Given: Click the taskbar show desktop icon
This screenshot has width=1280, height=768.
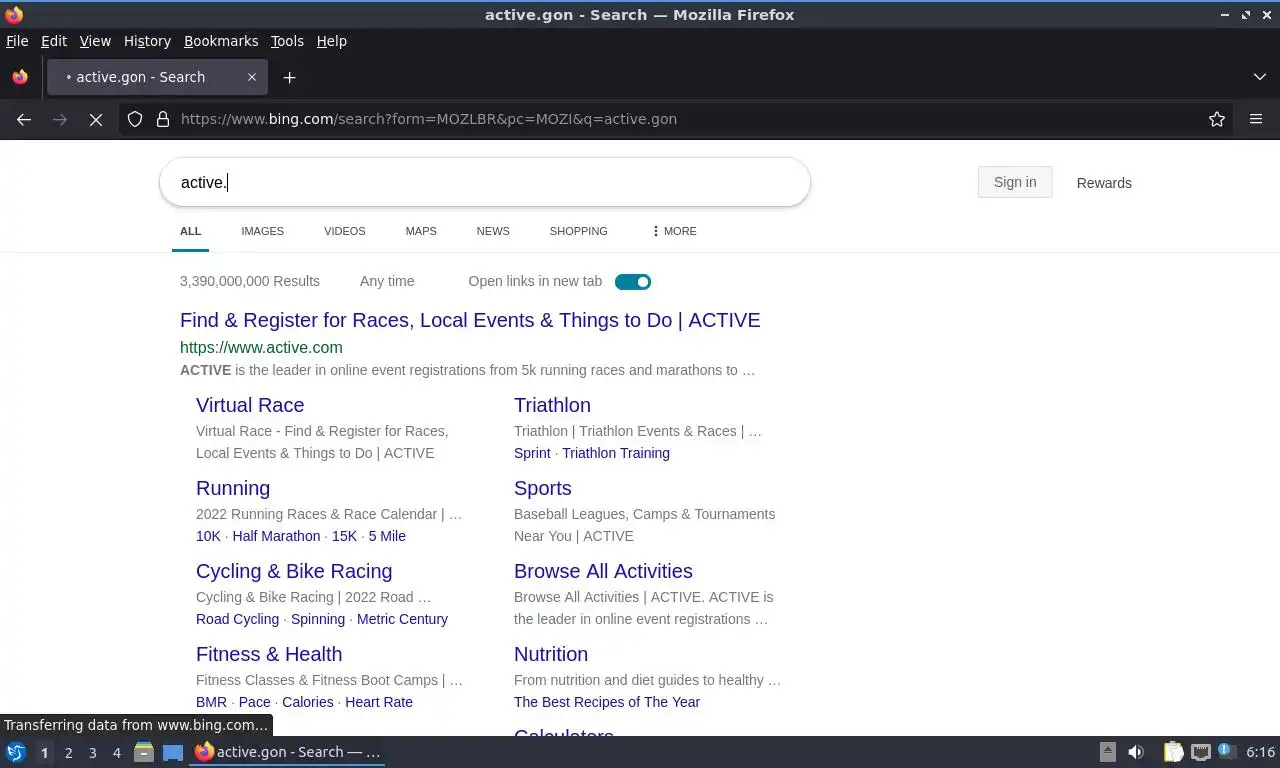Looking at the screenshot, I should 172,752.
